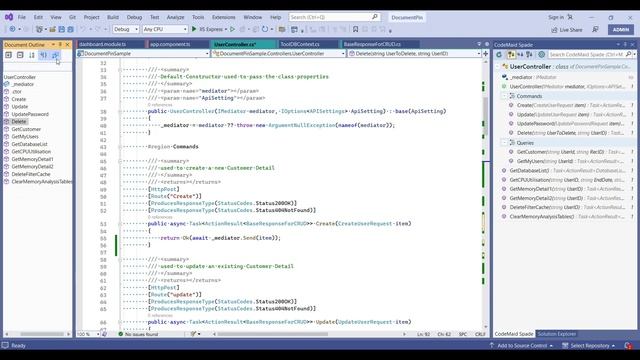Click the Redo toolbar arrow
The width and height of the screenshot is (640, 360).
[98, 29]
